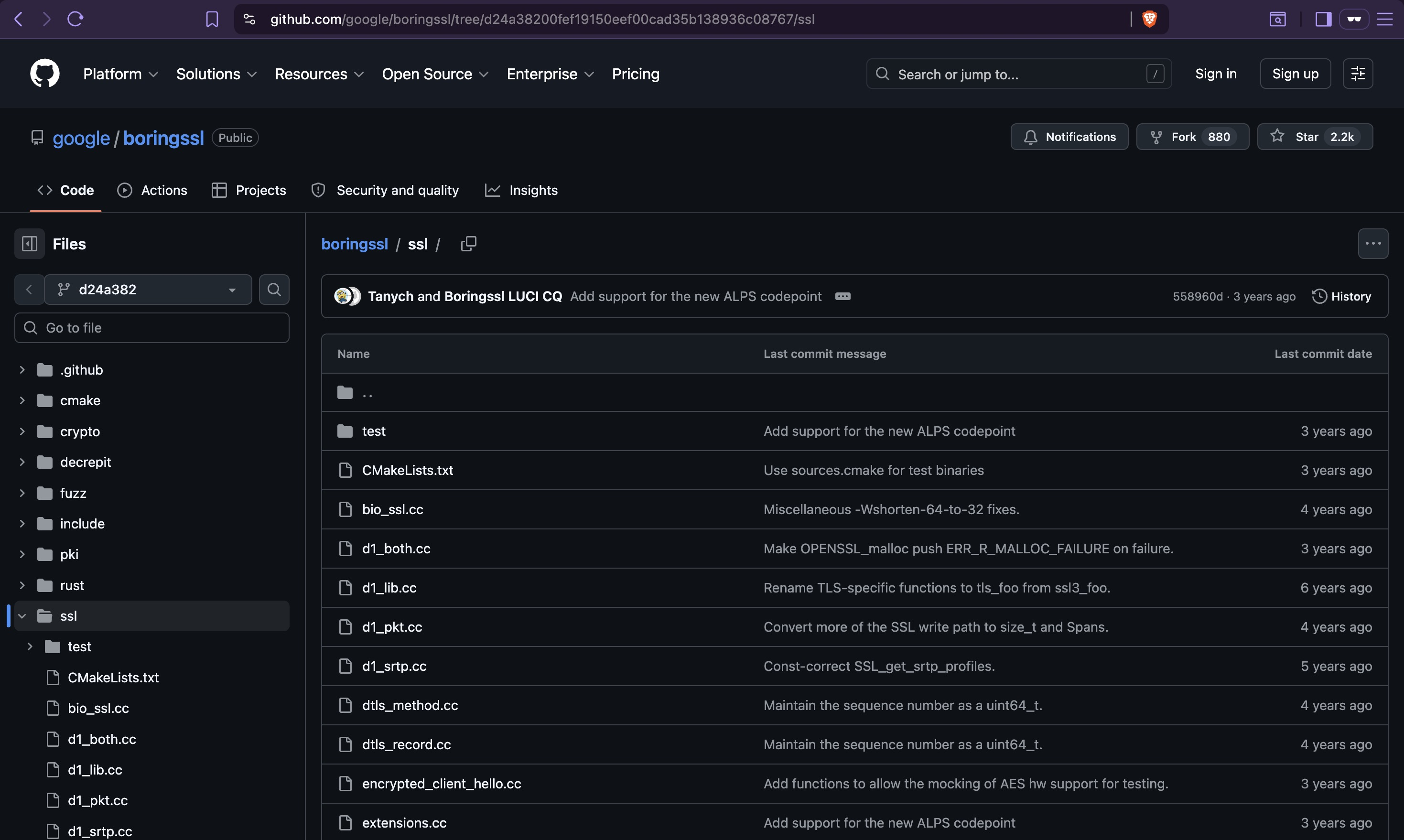
Task: Collapse the ssl folder in the tree
Action: click(x=22, y=616)
